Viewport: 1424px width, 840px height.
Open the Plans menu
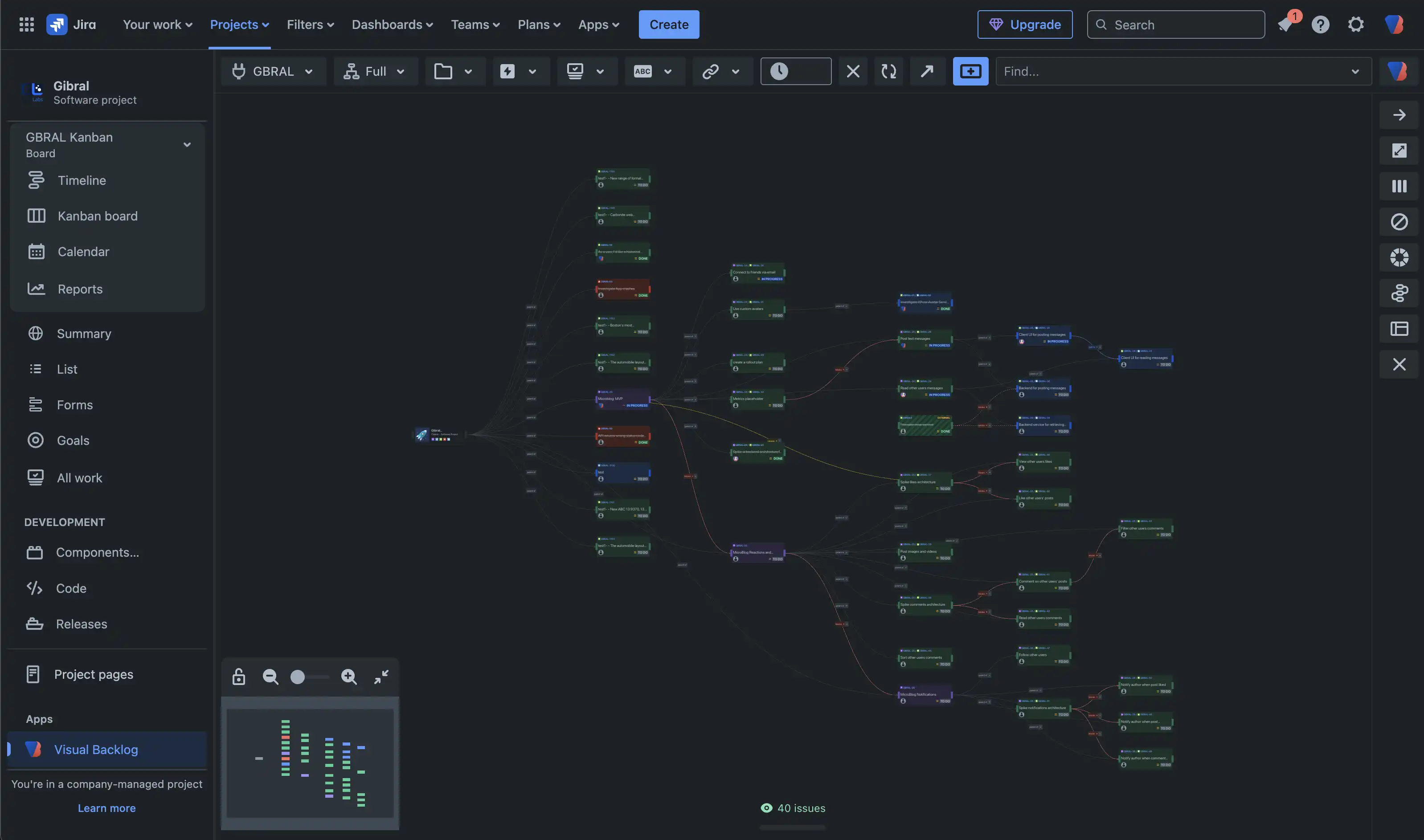[539, 24]
